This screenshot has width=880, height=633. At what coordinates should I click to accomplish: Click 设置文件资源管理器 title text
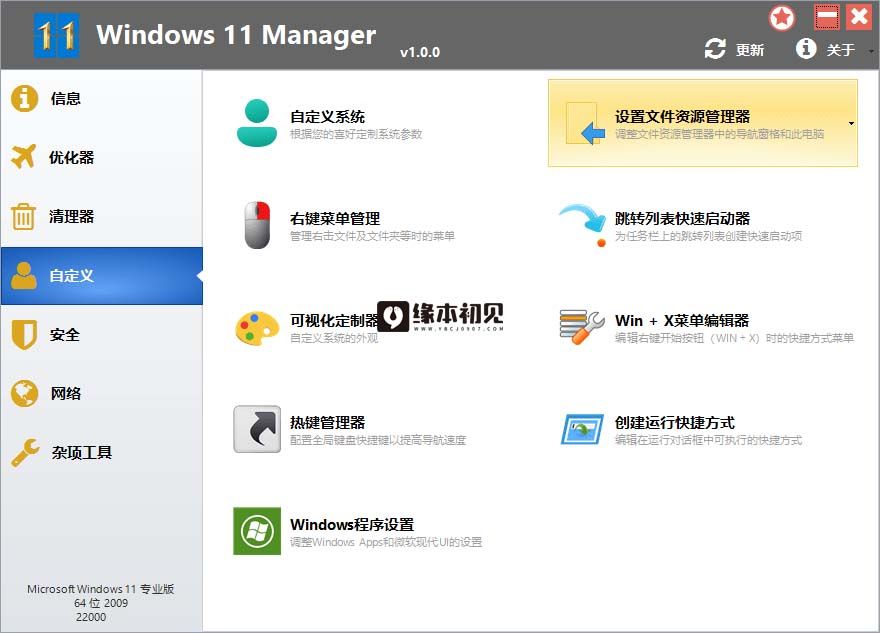(x=682, y=117)
